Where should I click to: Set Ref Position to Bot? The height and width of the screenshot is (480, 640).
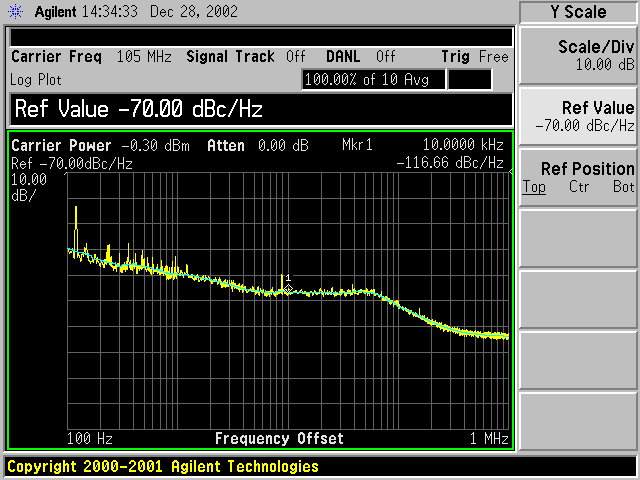pos(623,187)
